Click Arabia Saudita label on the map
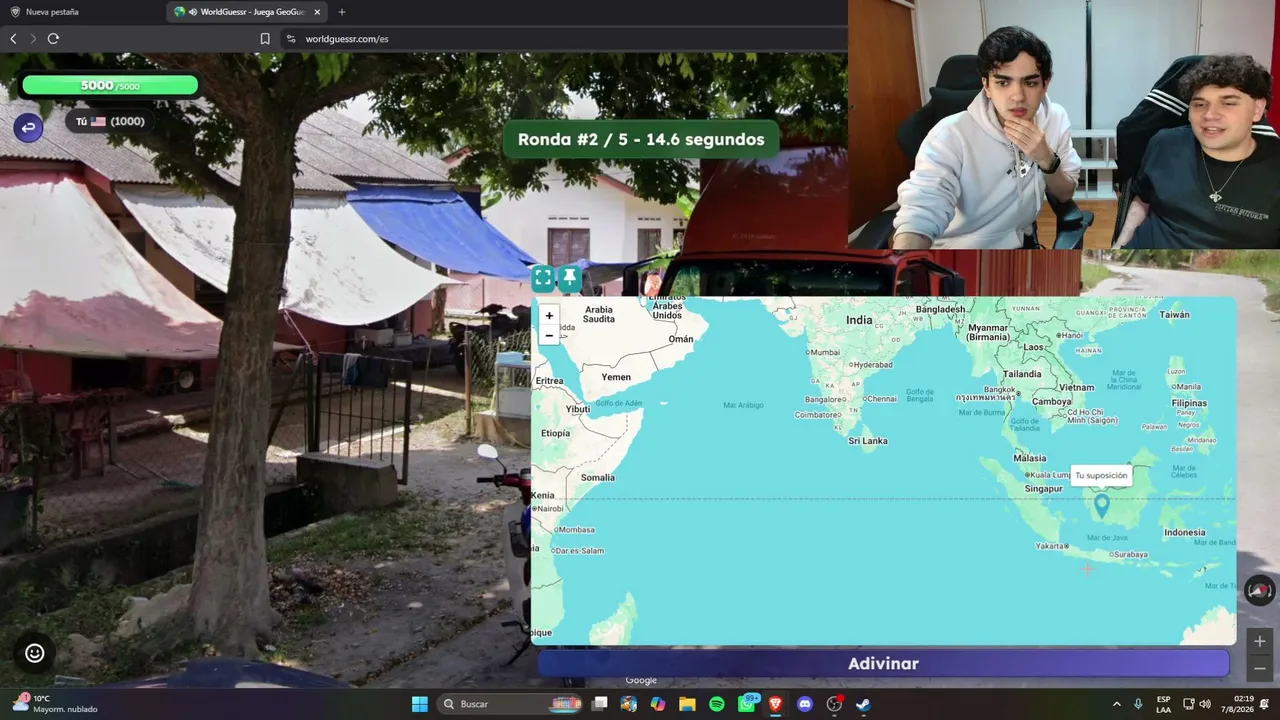Screen dimensions: 1280x720 (x=599, y=314)
